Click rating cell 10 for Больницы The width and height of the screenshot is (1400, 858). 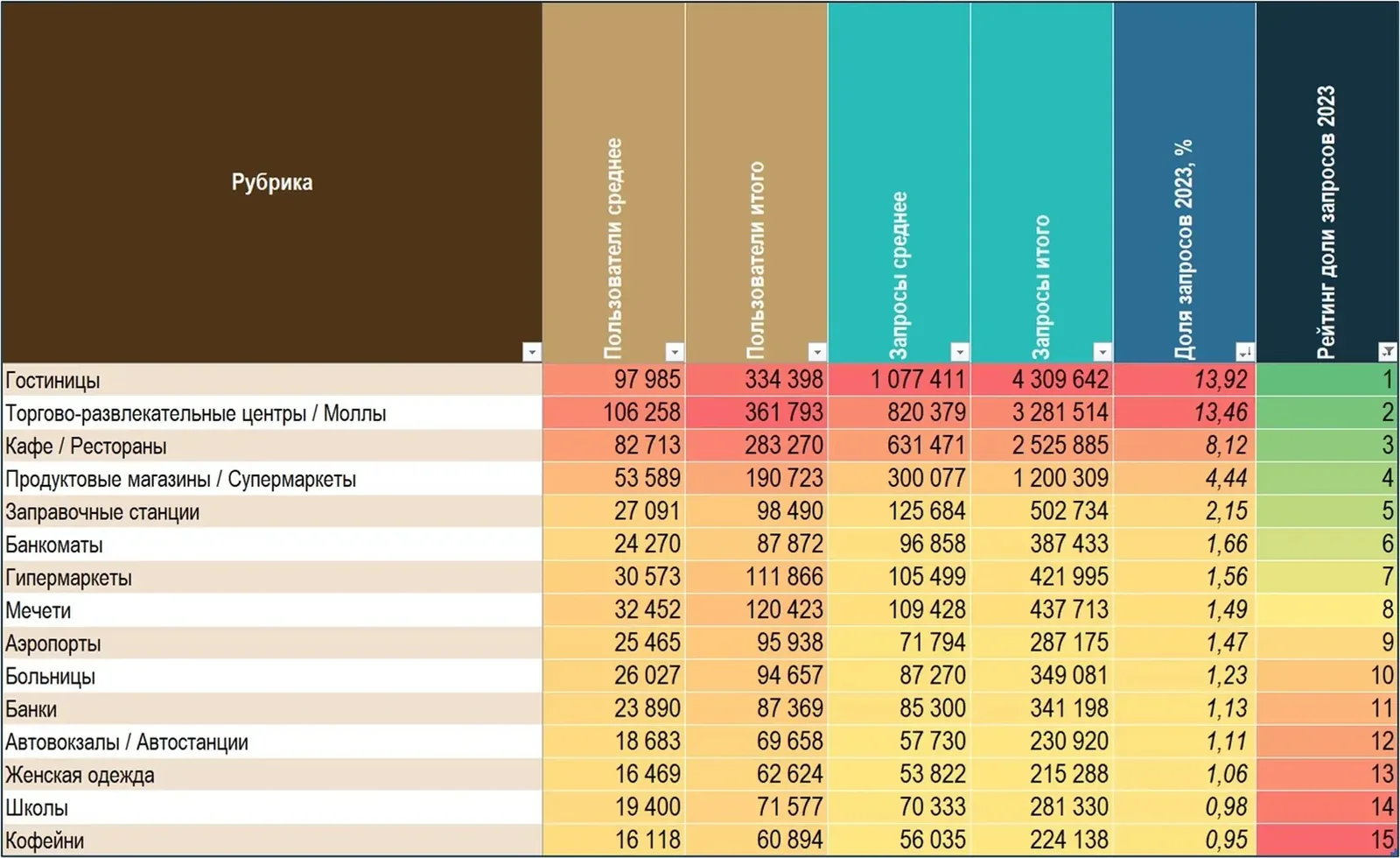pyautogui.click(x=1326, y=676)
